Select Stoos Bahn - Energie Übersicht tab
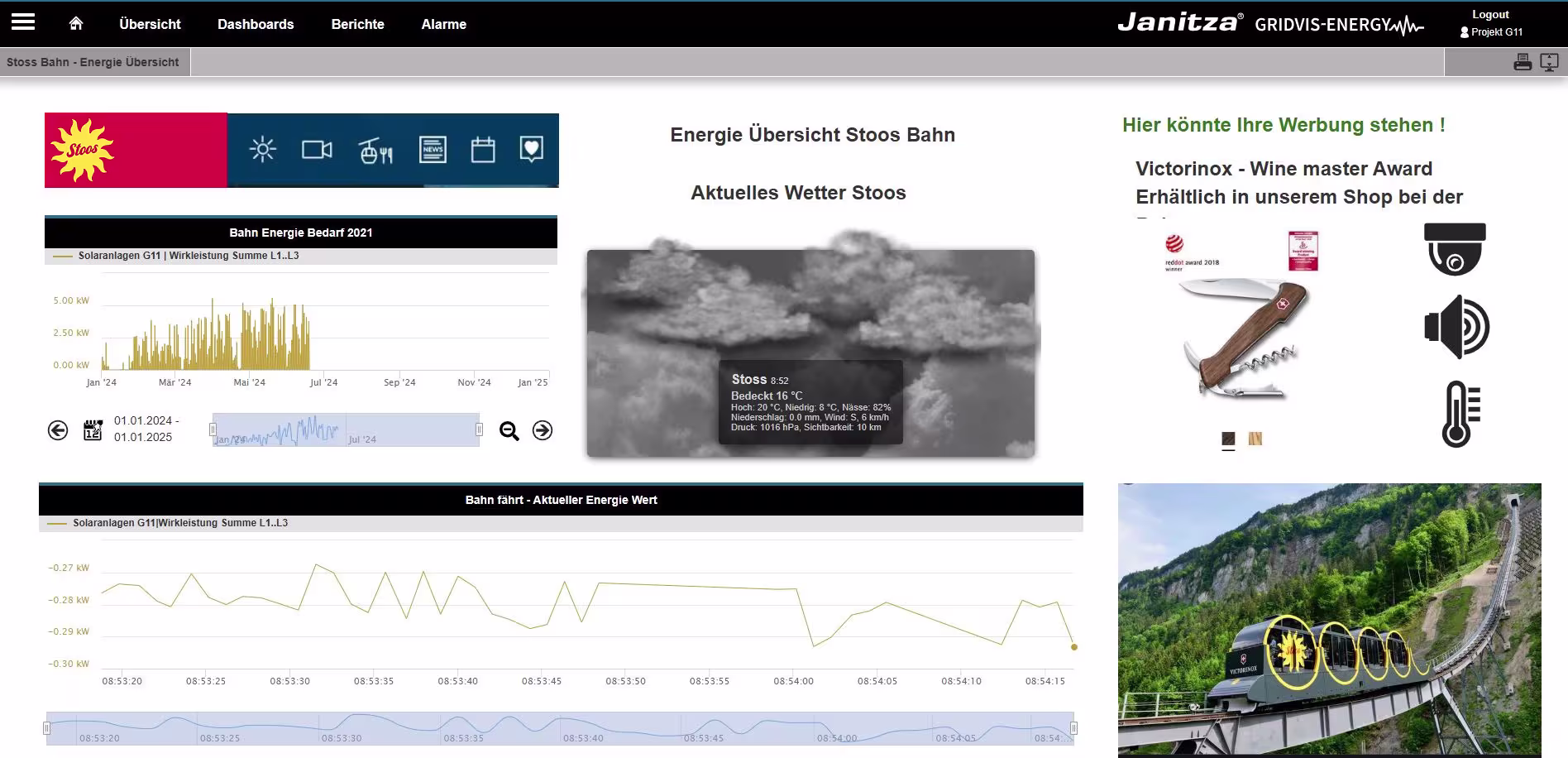This screenshot has width=1568, height=758. pyautogui.click(x=93, y=62)
